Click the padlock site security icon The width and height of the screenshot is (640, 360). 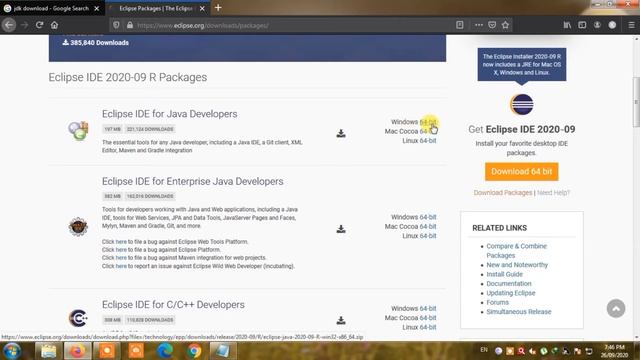(130, 25)
